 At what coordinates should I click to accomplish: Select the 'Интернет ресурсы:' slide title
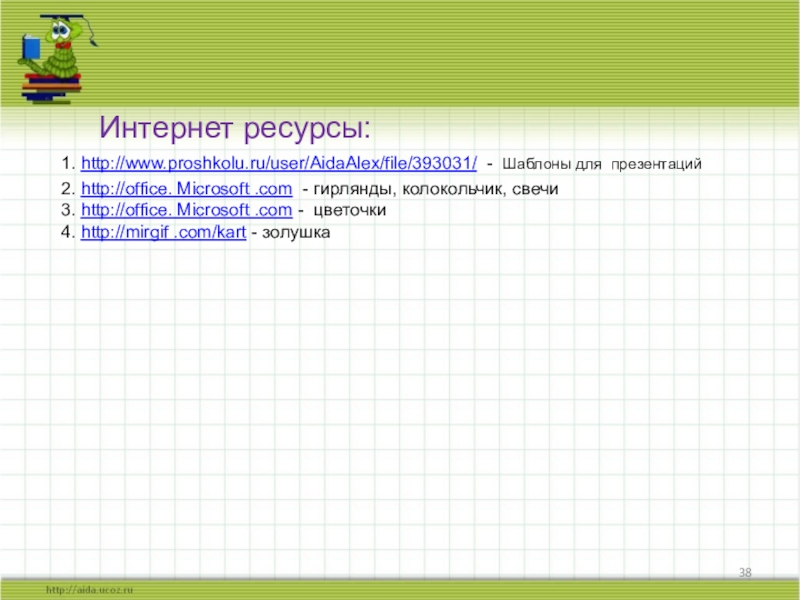[x=235, y=127]
